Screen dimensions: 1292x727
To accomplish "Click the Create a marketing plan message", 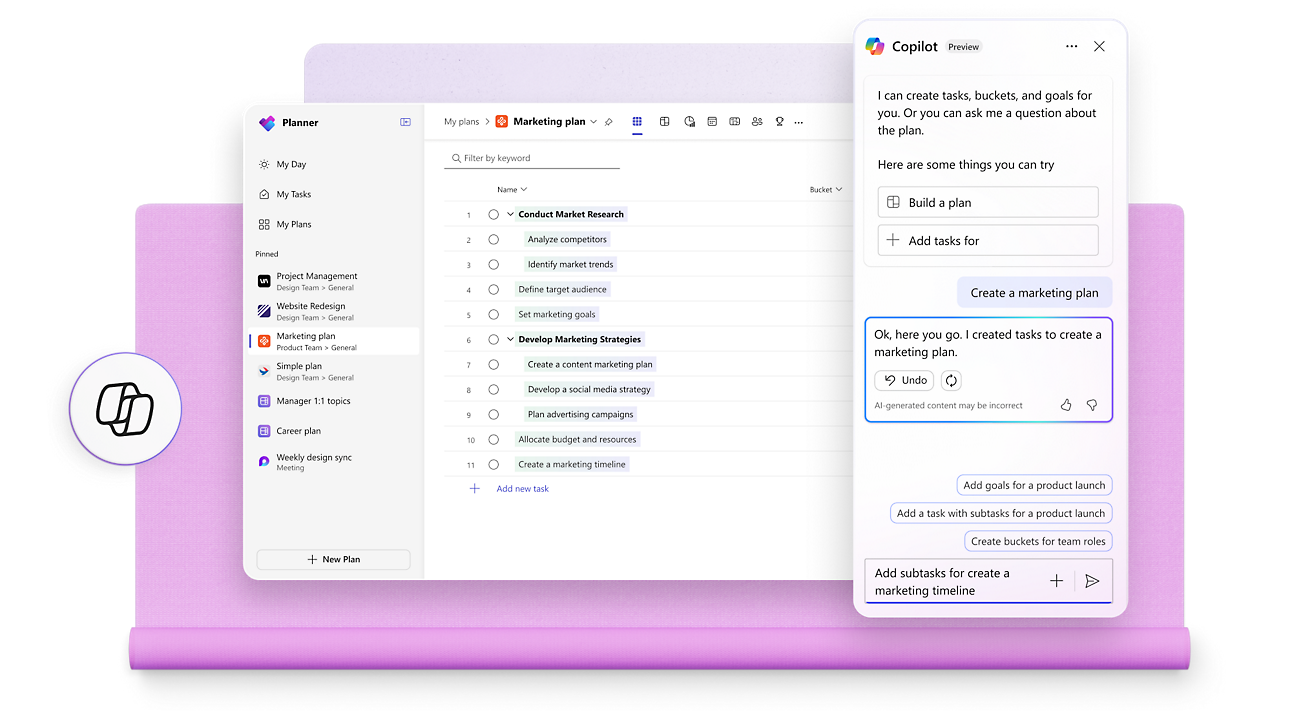I will click(1034, 293).
